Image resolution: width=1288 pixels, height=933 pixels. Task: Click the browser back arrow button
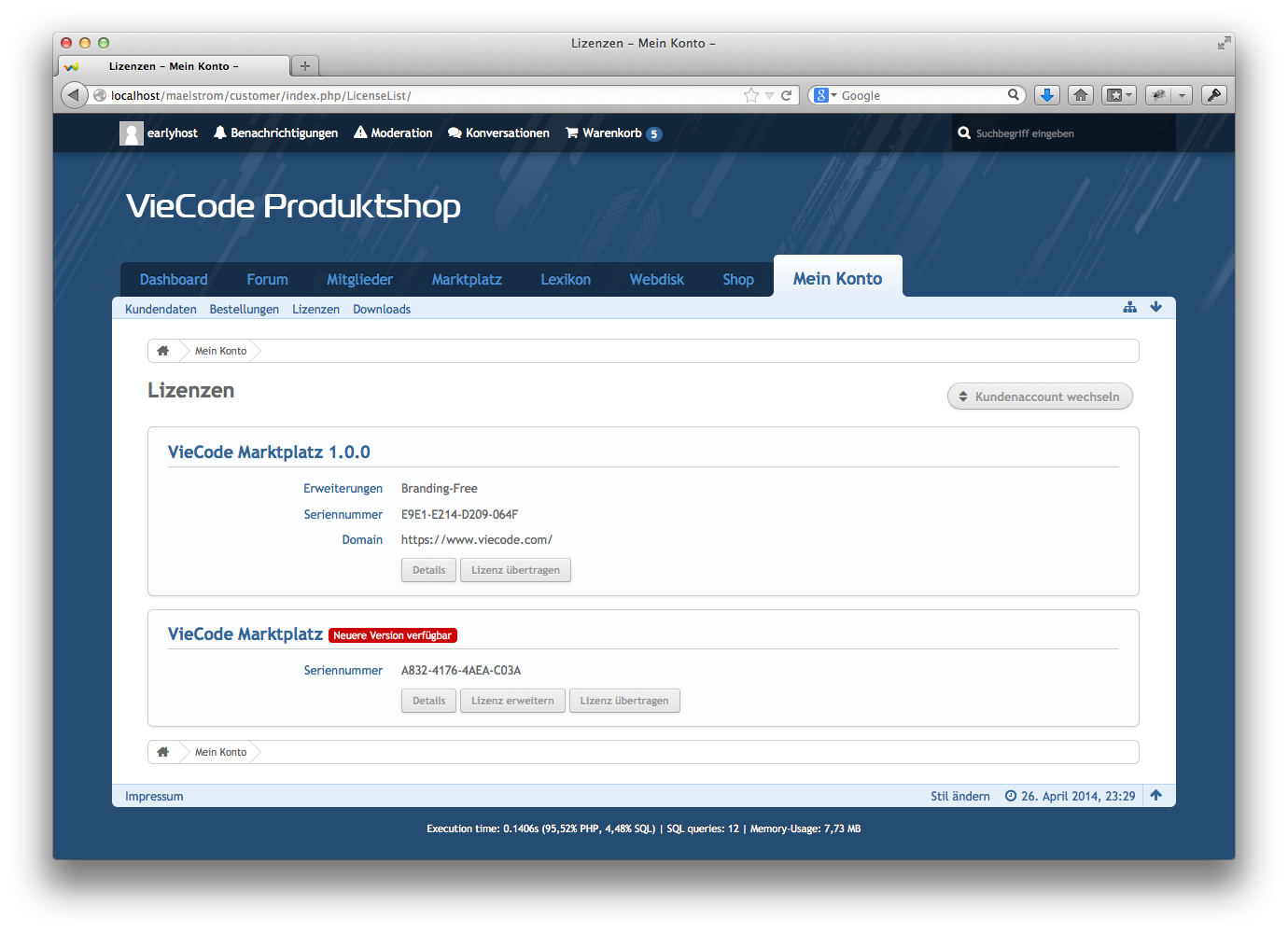(x=74, y=95)
